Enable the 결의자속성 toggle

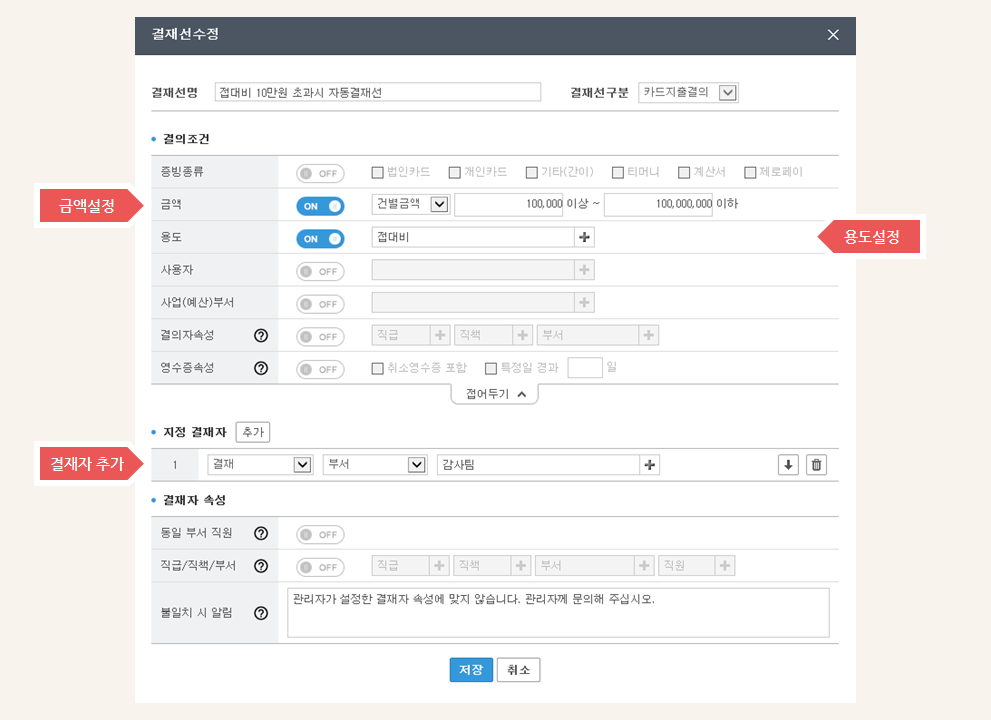pos(320,336)
